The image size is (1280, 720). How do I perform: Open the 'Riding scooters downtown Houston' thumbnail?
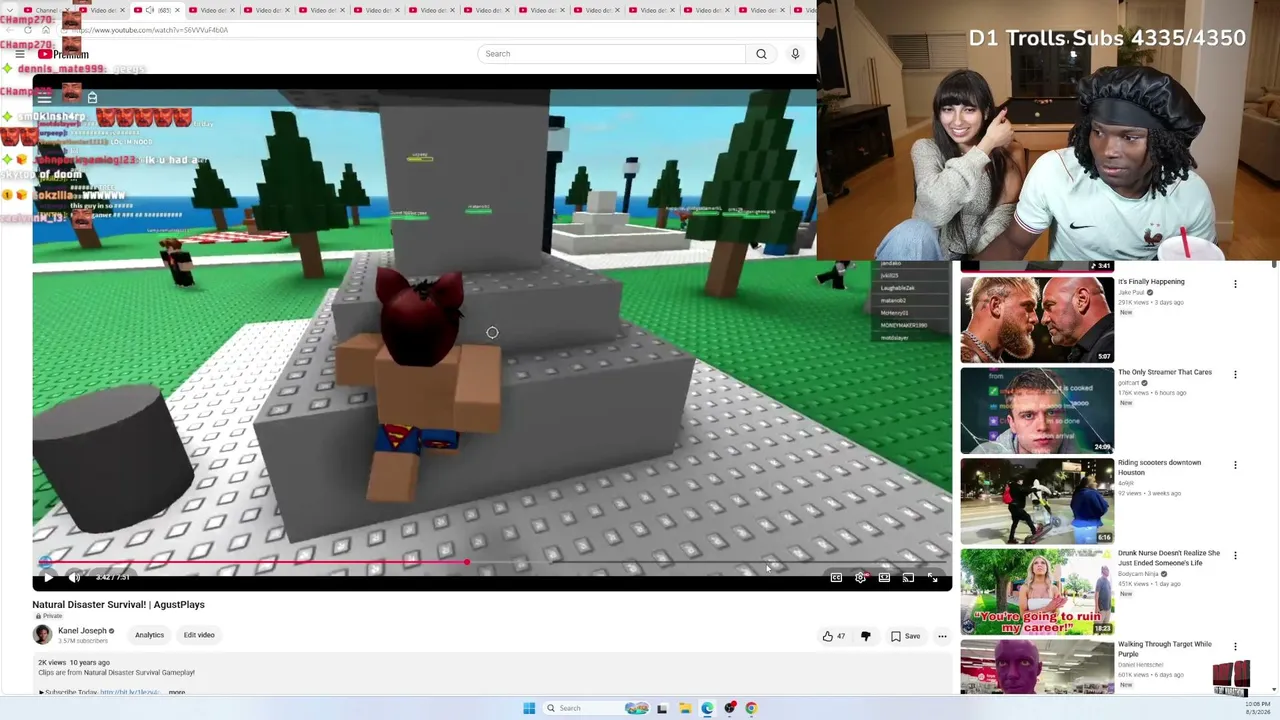point(1037,501)
